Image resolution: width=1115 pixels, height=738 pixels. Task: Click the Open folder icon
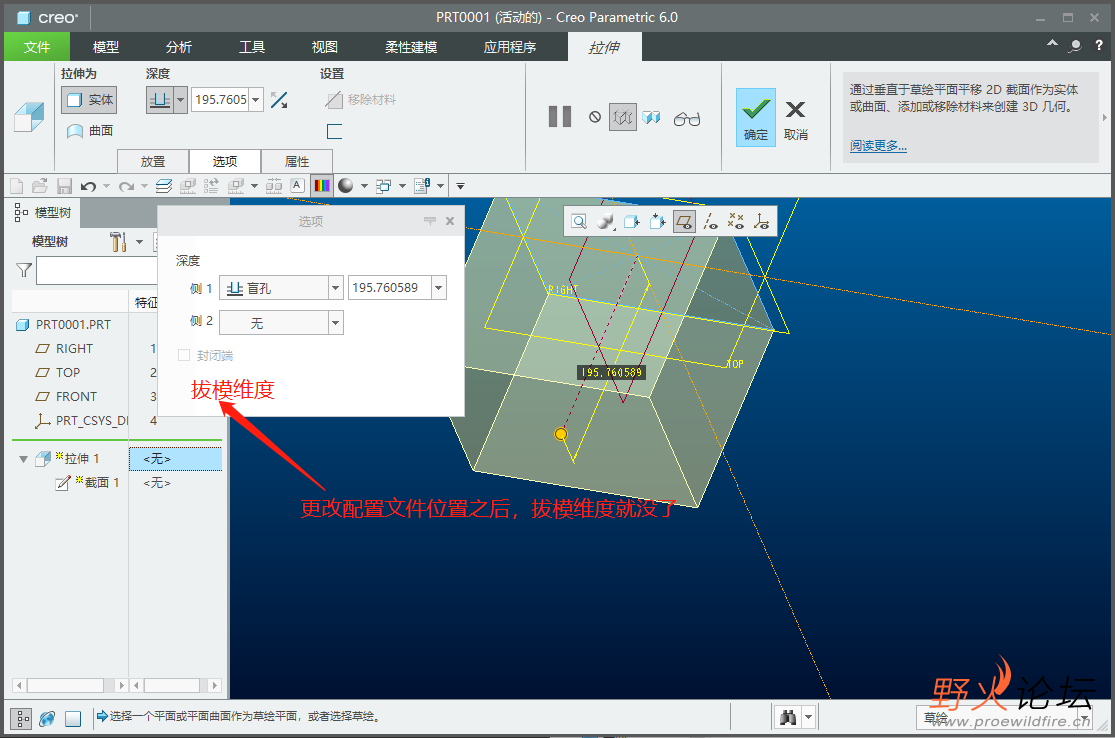pyautogui.click(x=40, y=186)
